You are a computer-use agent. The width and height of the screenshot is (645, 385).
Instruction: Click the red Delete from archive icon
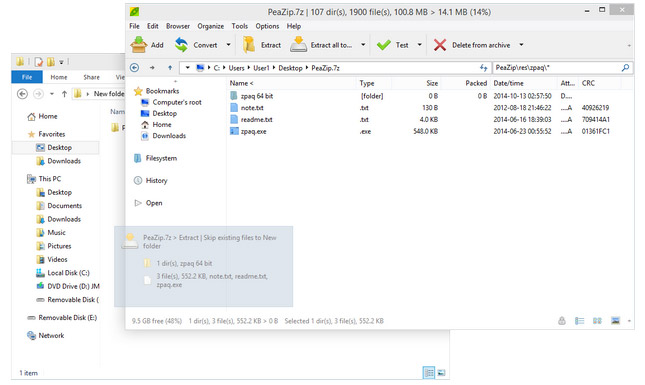coord(440,45)
